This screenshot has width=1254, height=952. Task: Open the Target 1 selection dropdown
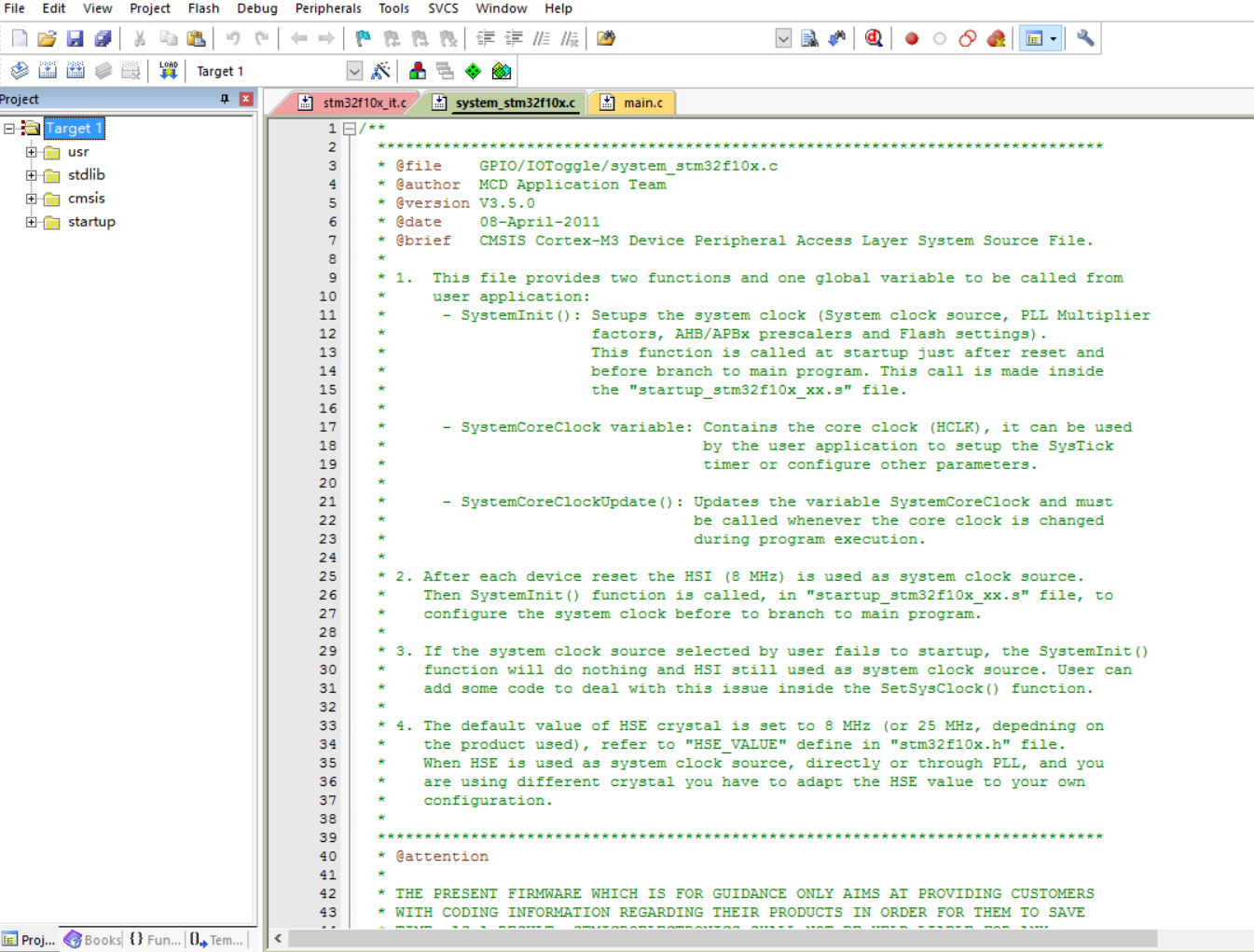(x=354, y=71)
